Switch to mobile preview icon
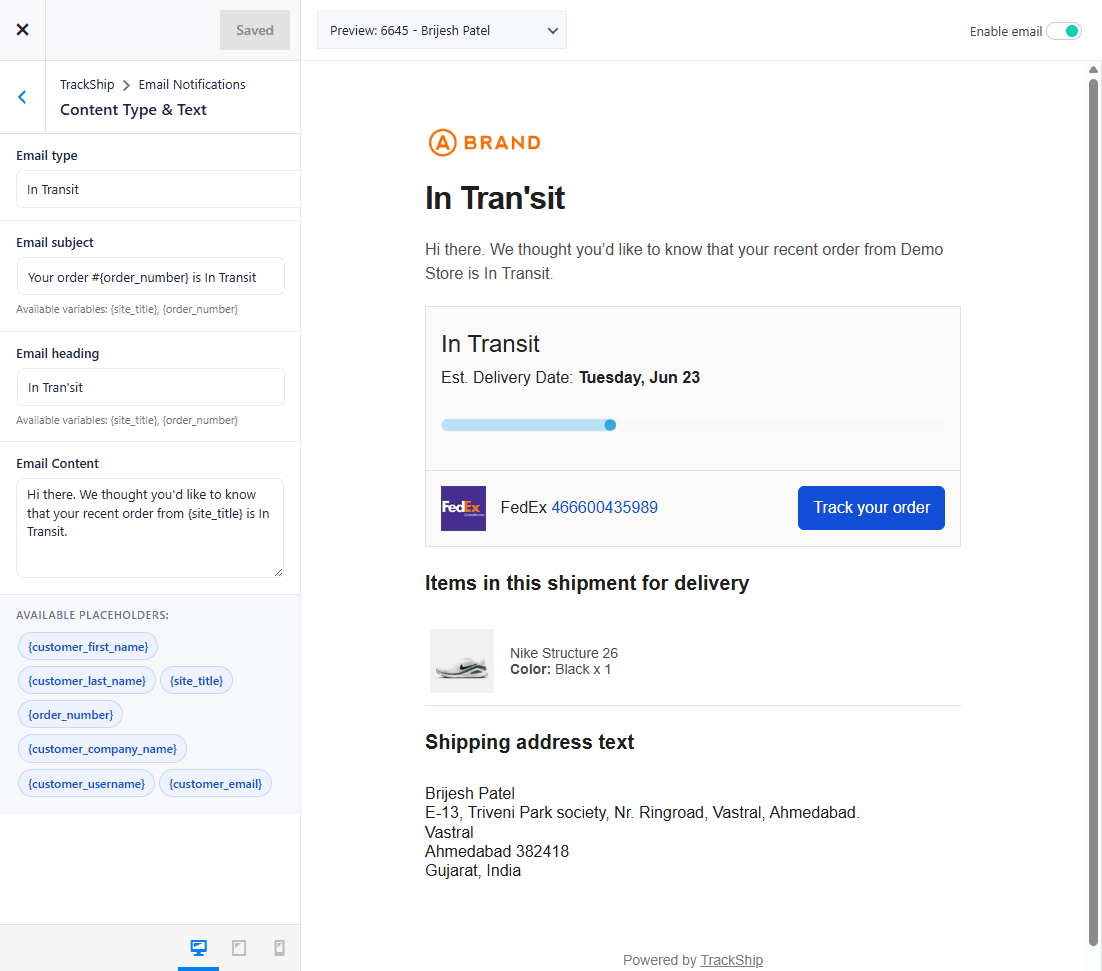 click(279, 948)
